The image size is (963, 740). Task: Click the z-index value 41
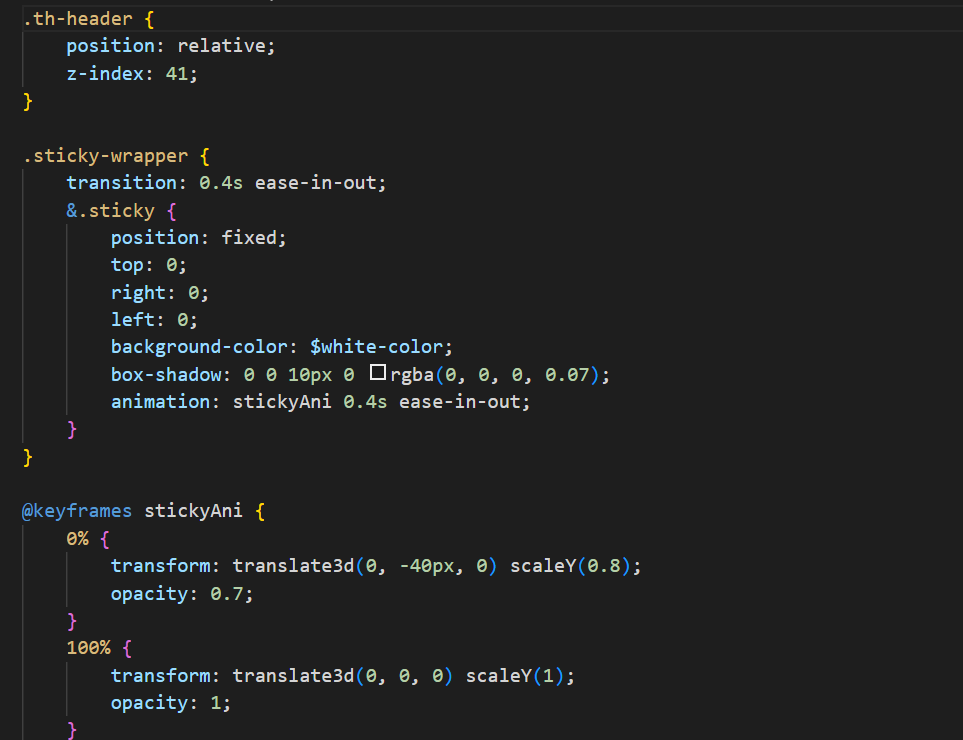click(x=181, y=73)
